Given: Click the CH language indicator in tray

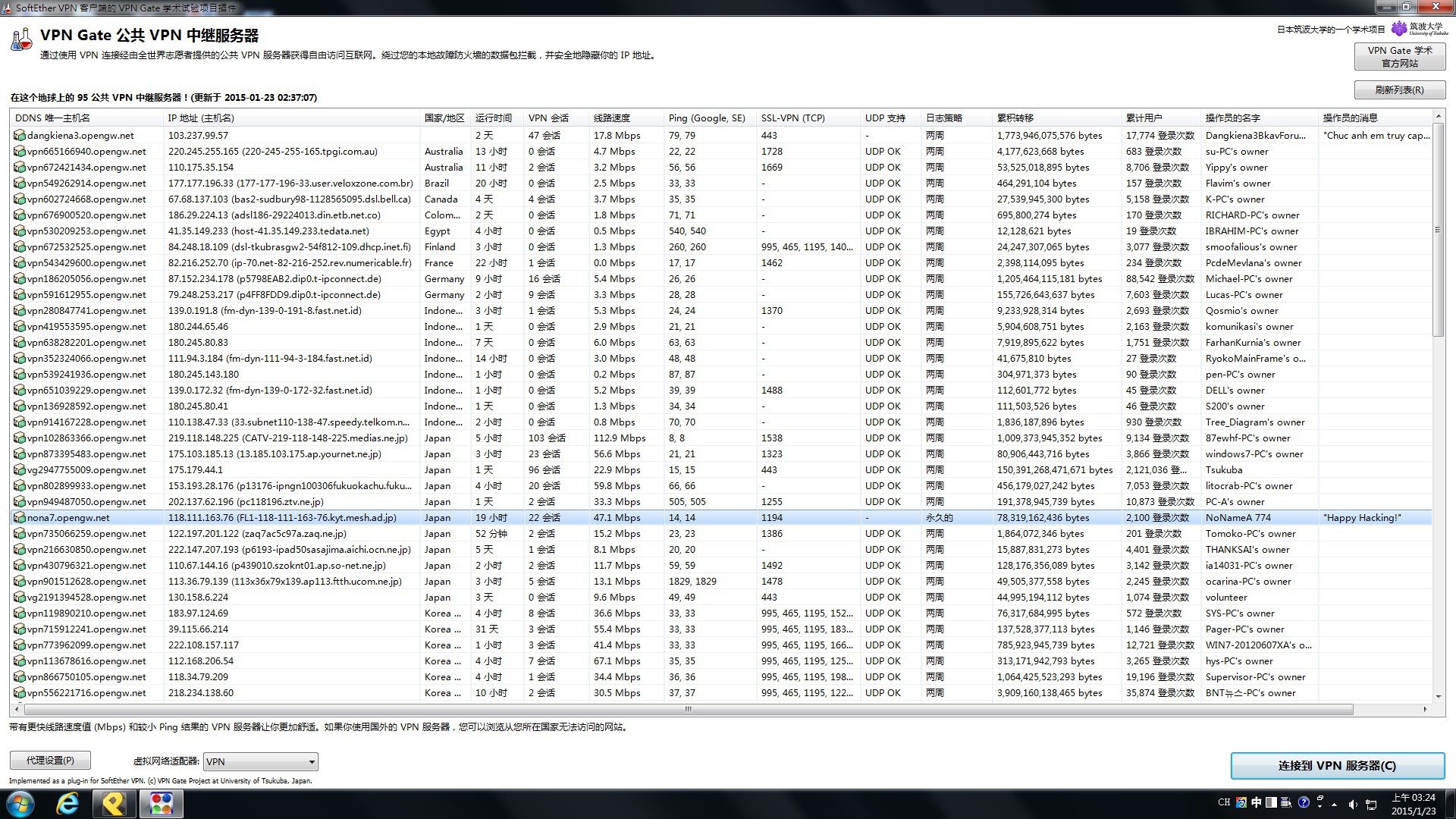Looking at the screenshot, I should tap(1224, 802).
